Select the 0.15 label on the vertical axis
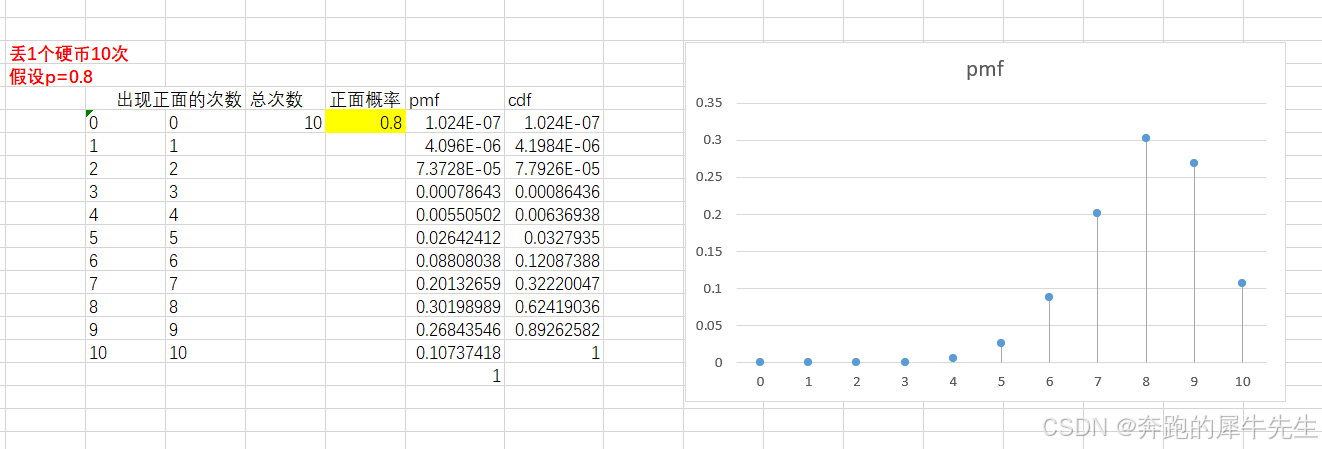1322x449 pixels. pos(708,251)
